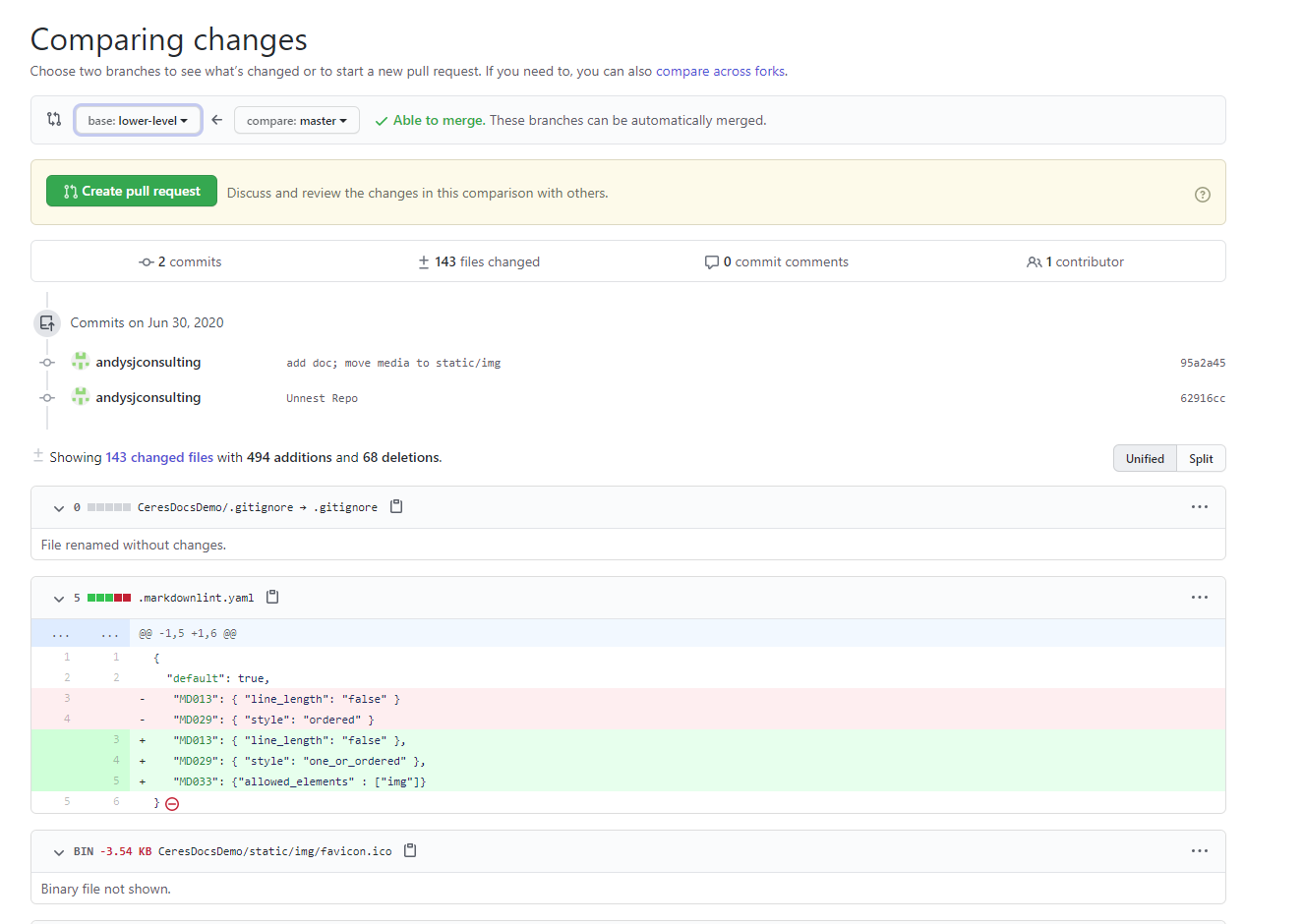Expand hidden diff lines above the hunk
The width and height of the screenshot is (1303, 924).
(61, 633)
